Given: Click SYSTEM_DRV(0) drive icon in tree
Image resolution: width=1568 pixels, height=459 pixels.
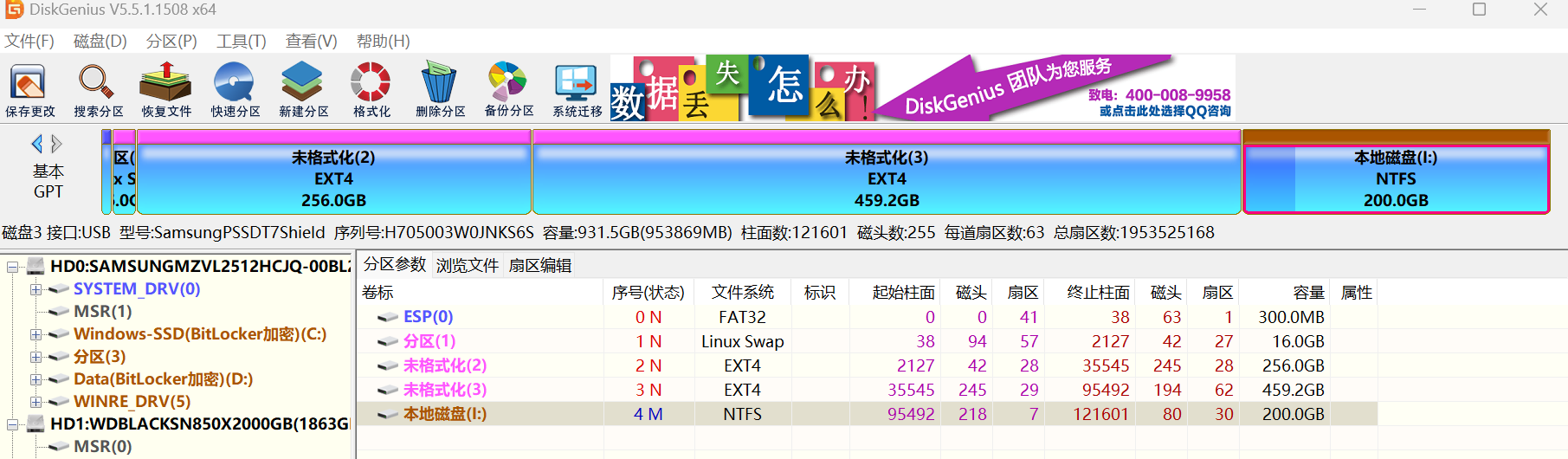Looking at the screenshot, I should point(59,289).
